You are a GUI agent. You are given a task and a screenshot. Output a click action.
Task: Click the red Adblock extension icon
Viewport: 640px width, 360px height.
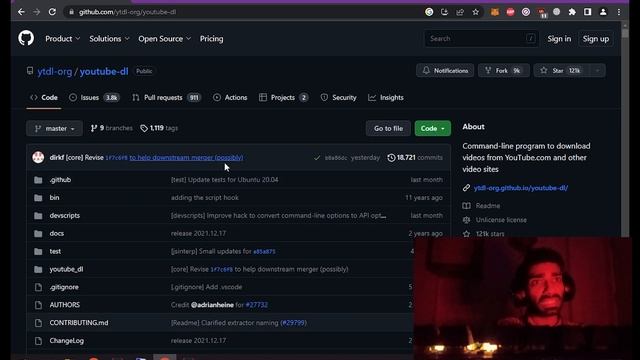pos(510,12)
